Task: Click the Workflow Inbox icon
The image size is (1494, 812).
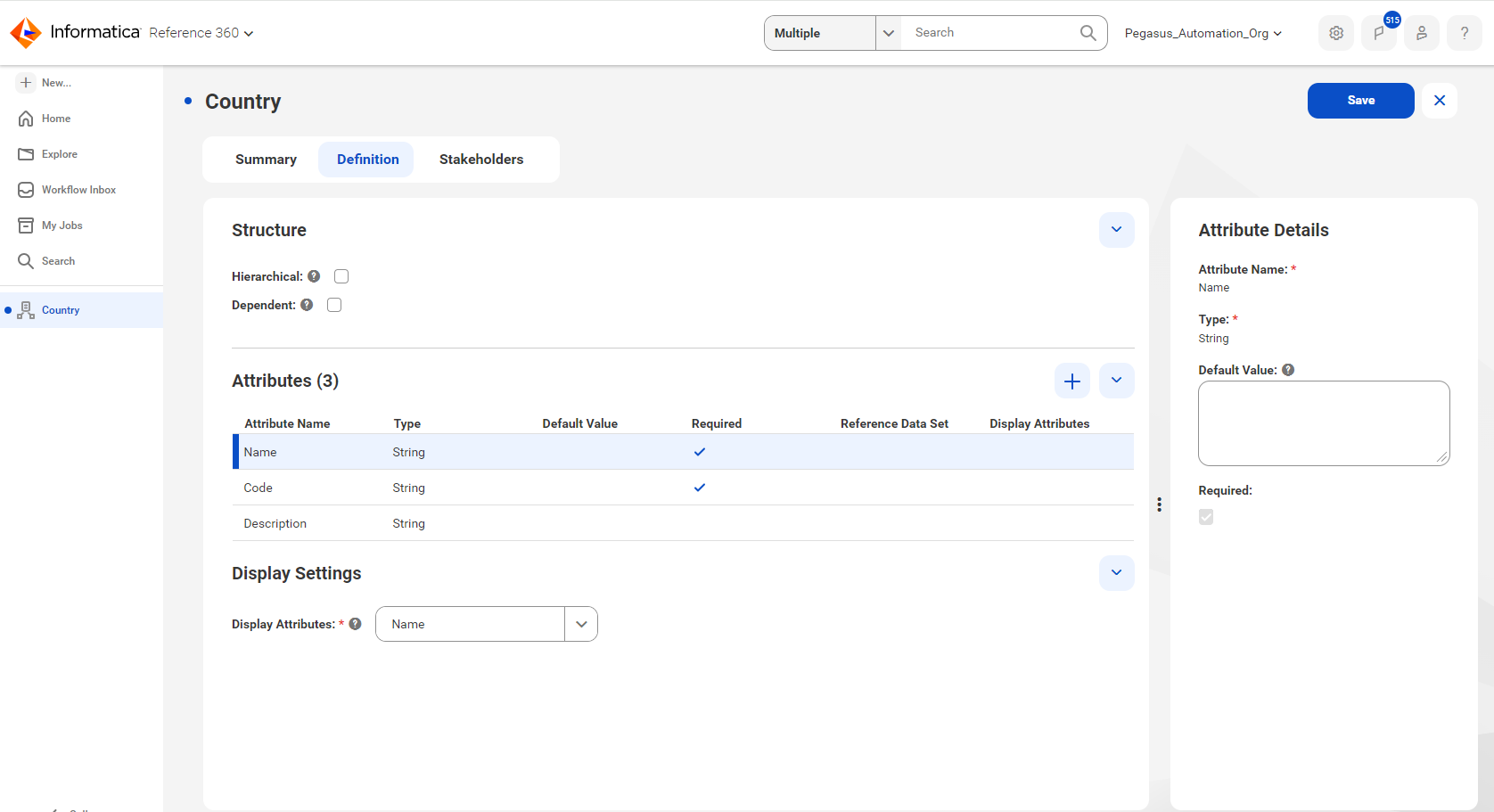Action: click(26, 190)
